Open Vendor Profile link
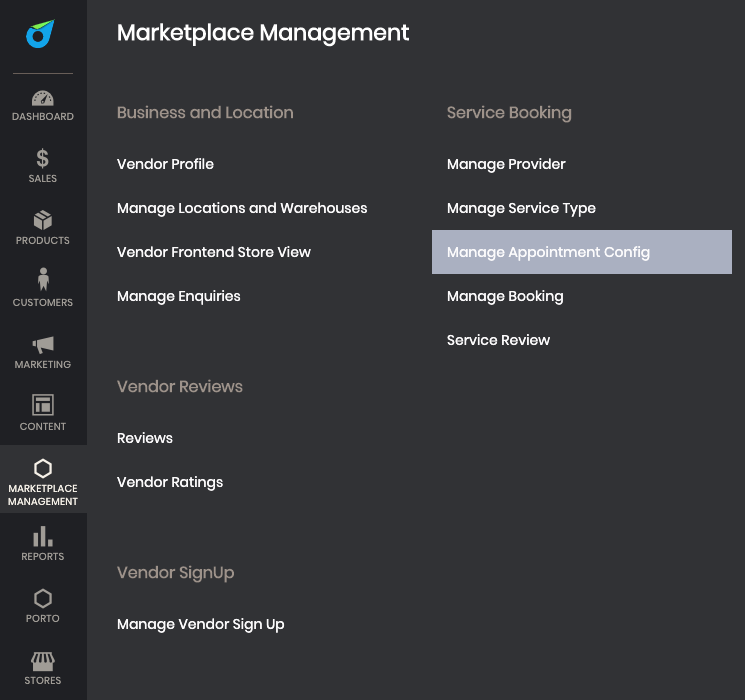Screen dimensions: 745x700 pos(165,164)
